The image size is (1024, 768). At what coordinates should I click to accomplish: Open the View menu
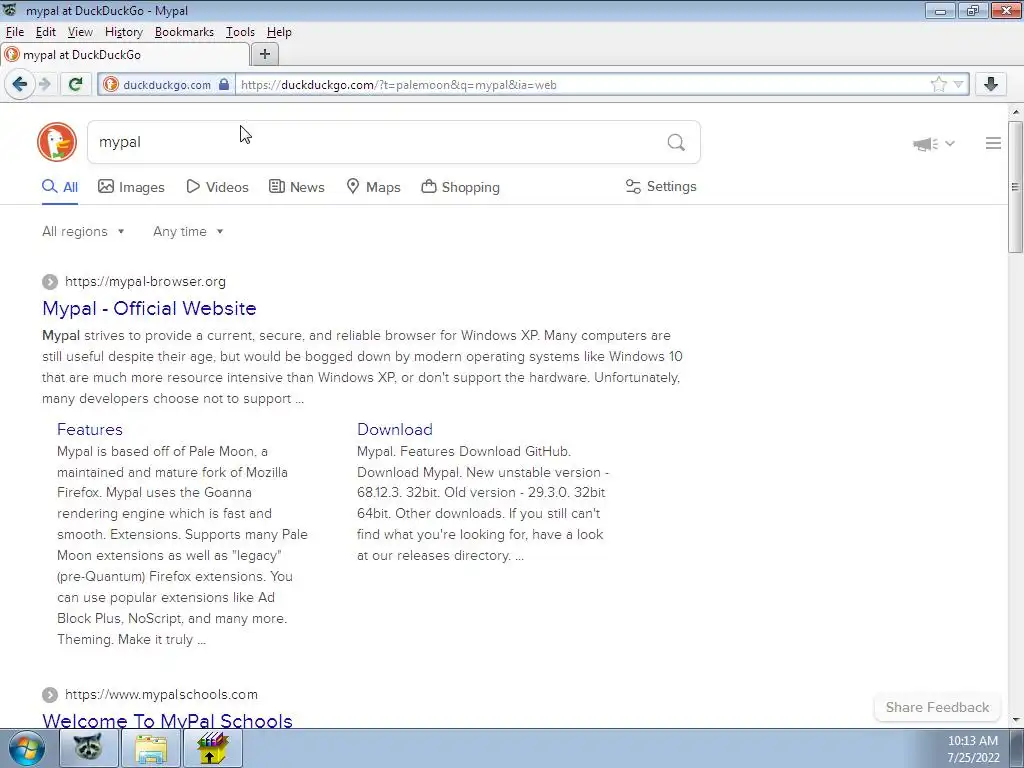(80, 32)
